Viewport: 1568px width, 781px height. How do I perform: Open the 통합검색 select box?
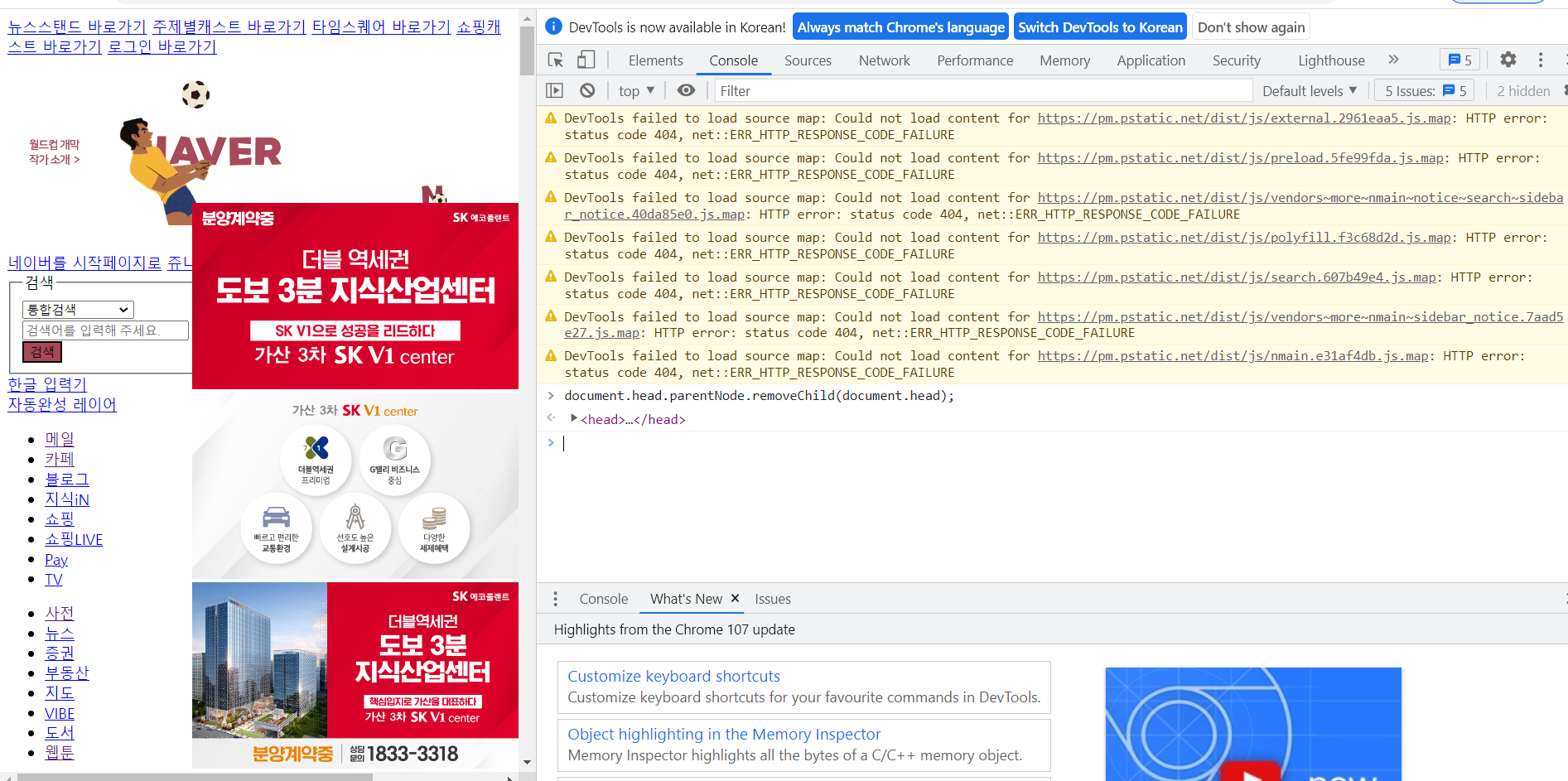[x=78, y=310]
